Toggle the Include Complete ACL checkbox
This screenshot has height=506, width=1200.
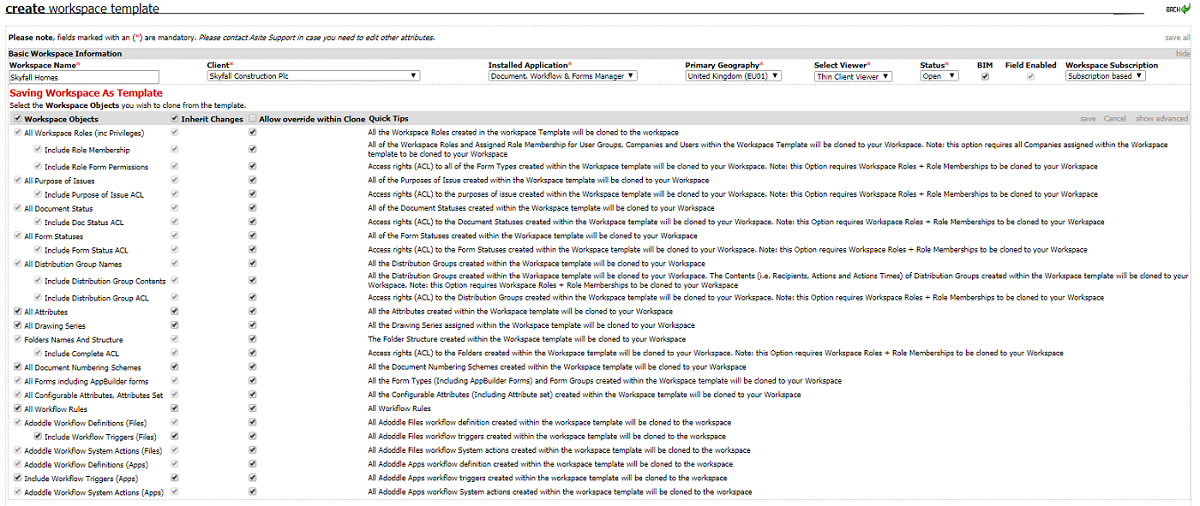[37, 353]
